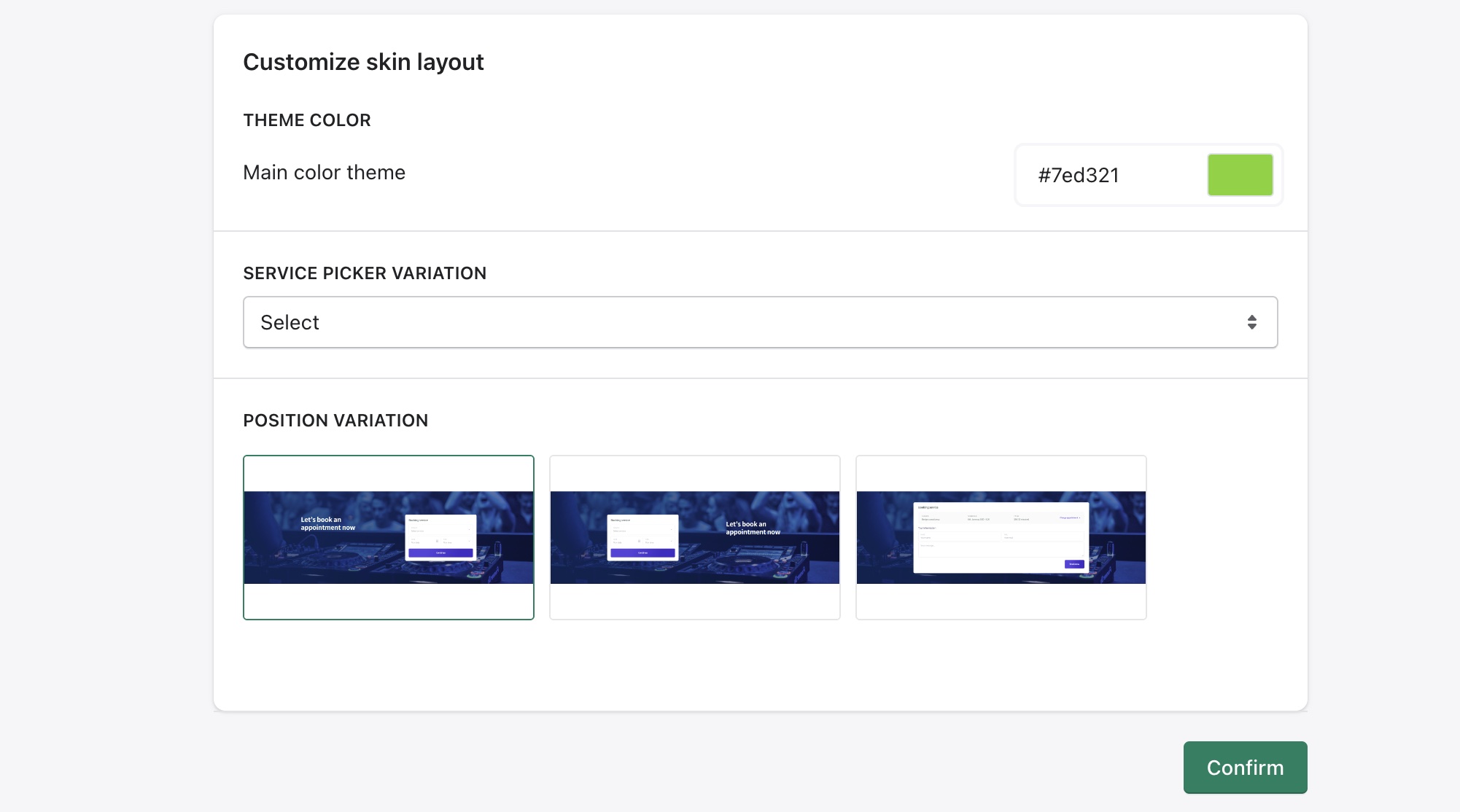Click the purple button in first layout preview

pos(440,553)
